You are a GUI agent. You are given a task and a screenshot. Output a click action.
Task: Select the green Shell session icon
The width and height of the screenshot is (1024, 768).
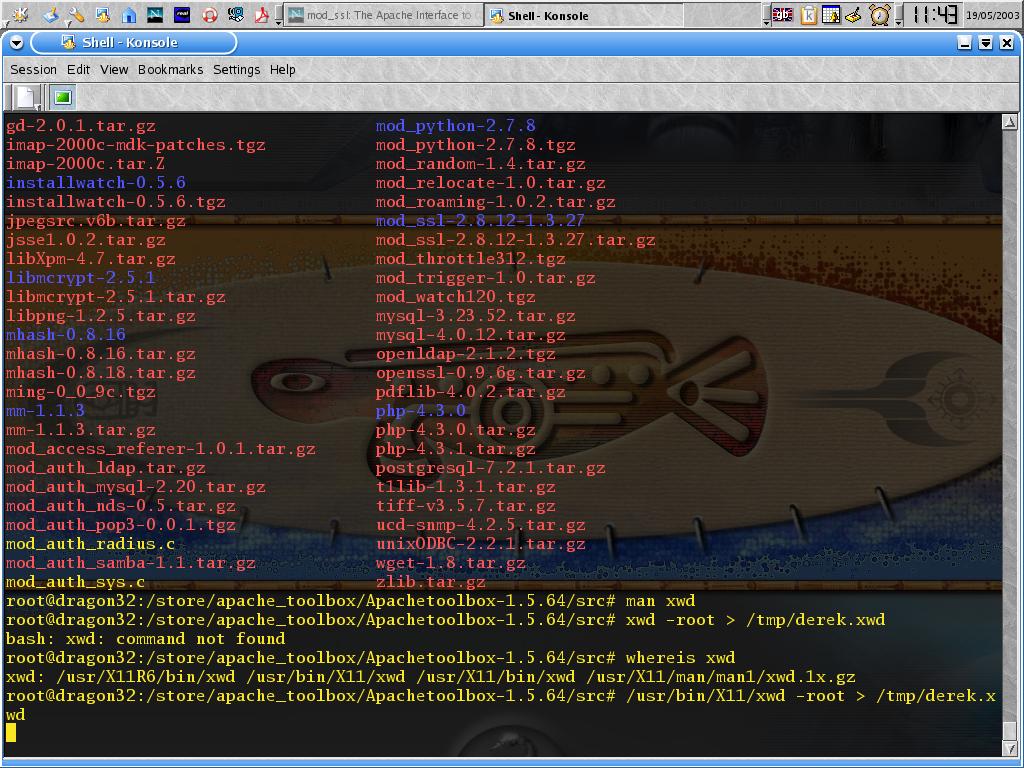tap(63, 97)
